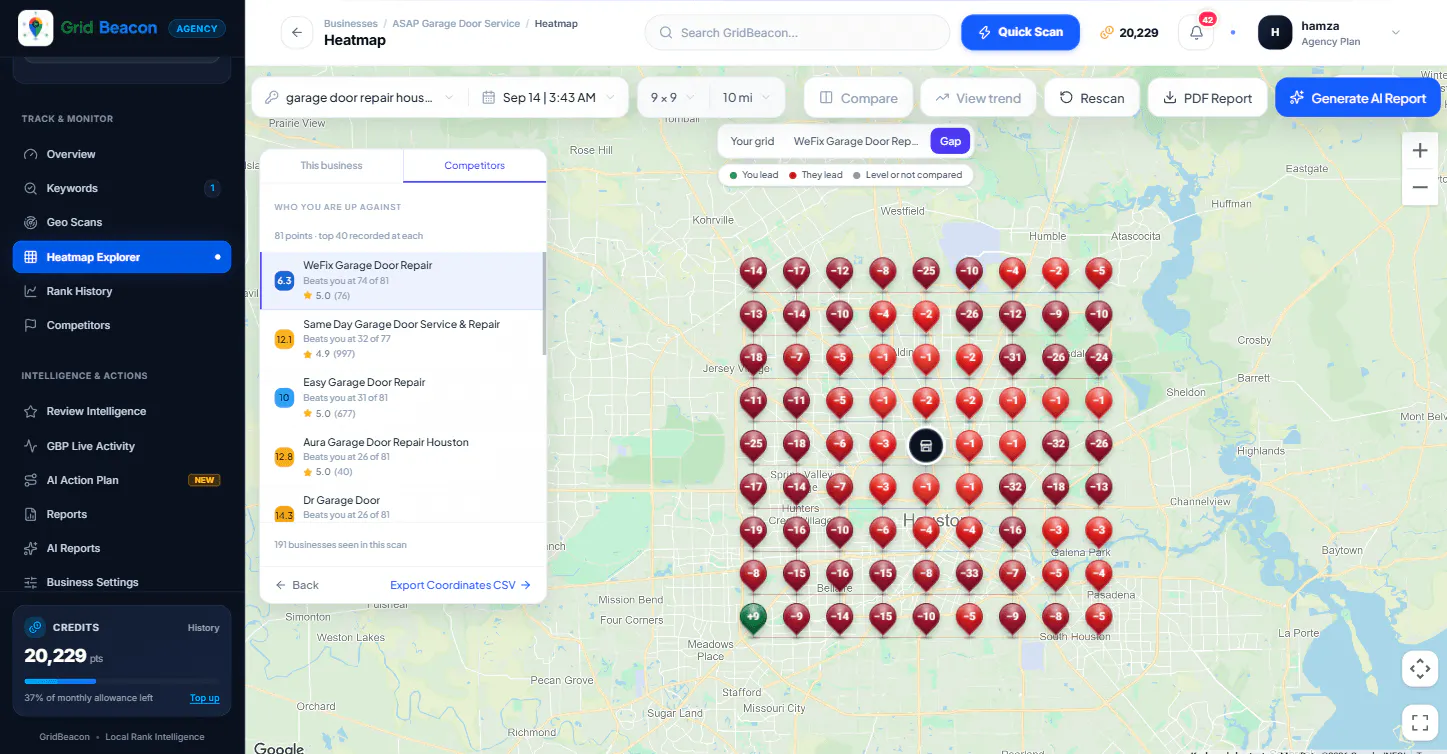Select the -19 map pin

coord(753,531)
